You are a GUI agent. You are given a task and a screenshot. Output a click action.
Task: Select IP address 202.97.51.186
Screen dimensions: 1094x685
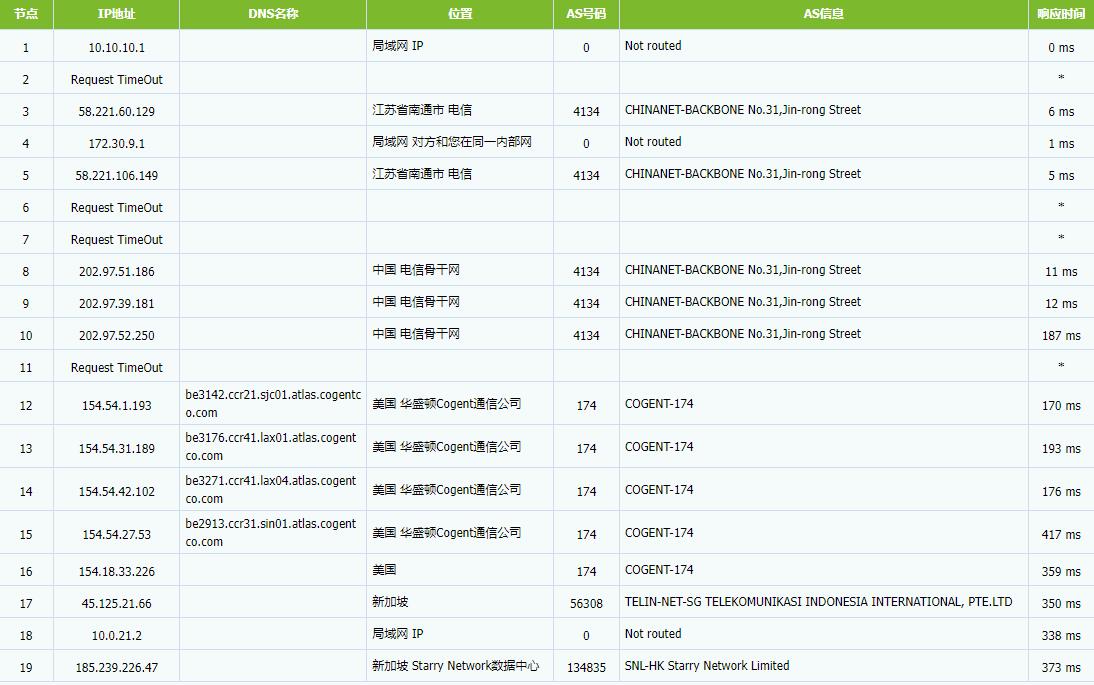tap(116, 271)
